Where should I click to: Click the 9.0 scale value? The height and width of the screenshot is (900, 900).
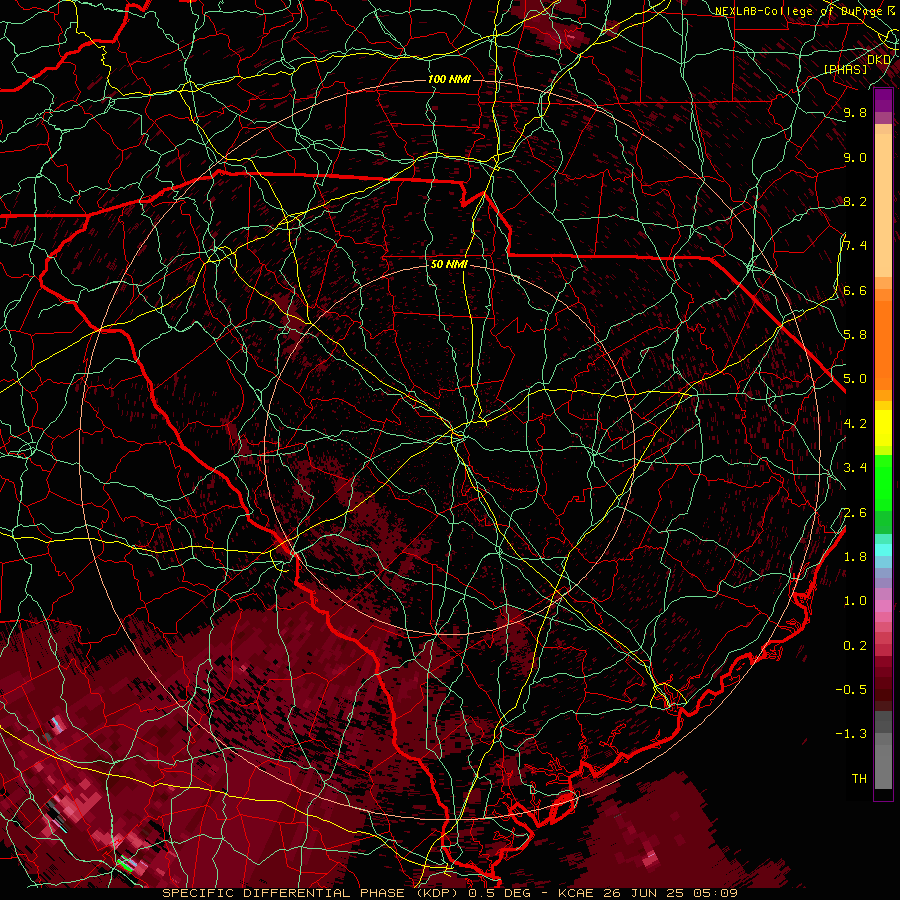[855, 157]
